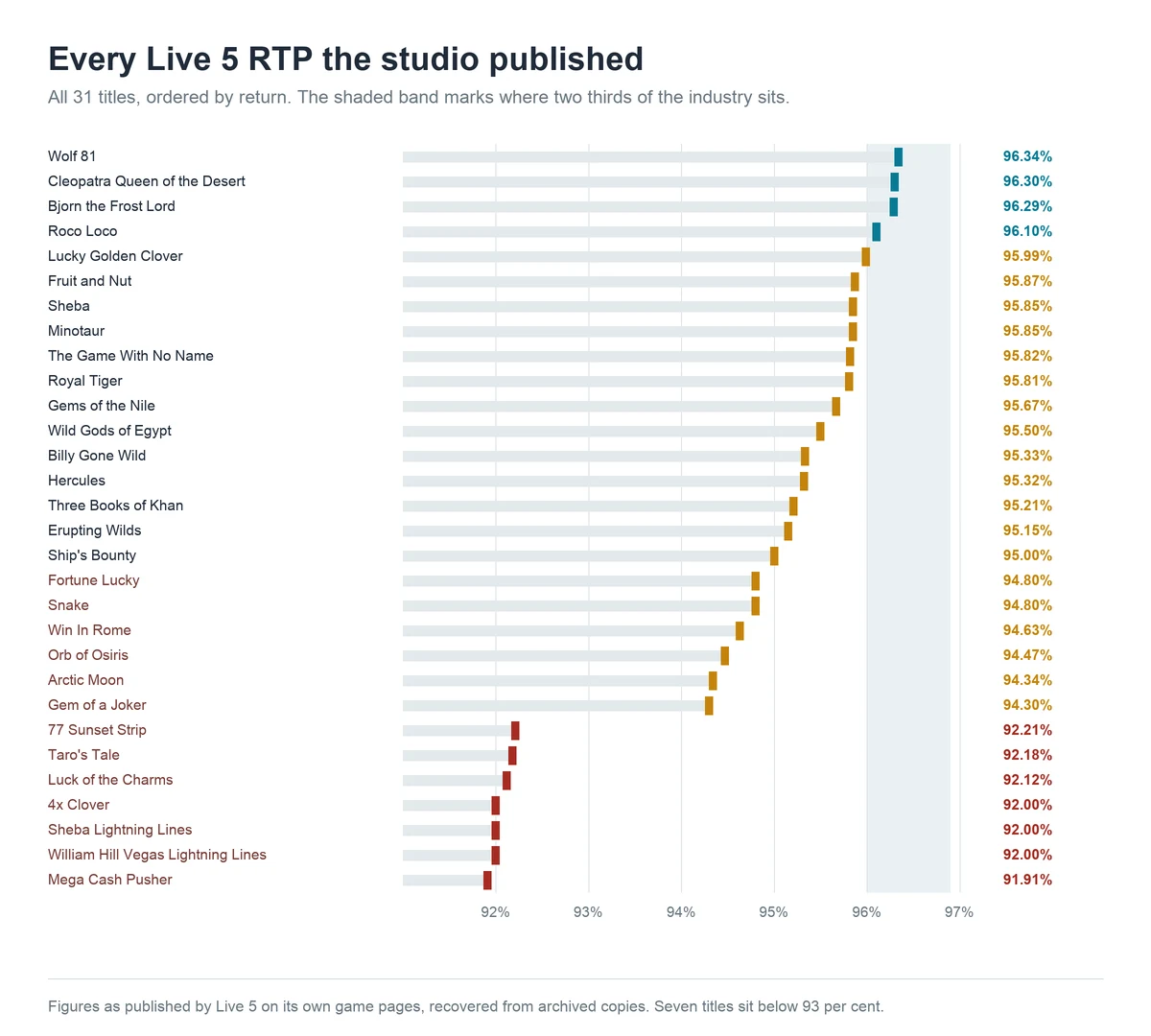Select the 'Wolf 81' row label
Image resolution: width=1151 pixels, height=1036 pixels.
(72, 156)
